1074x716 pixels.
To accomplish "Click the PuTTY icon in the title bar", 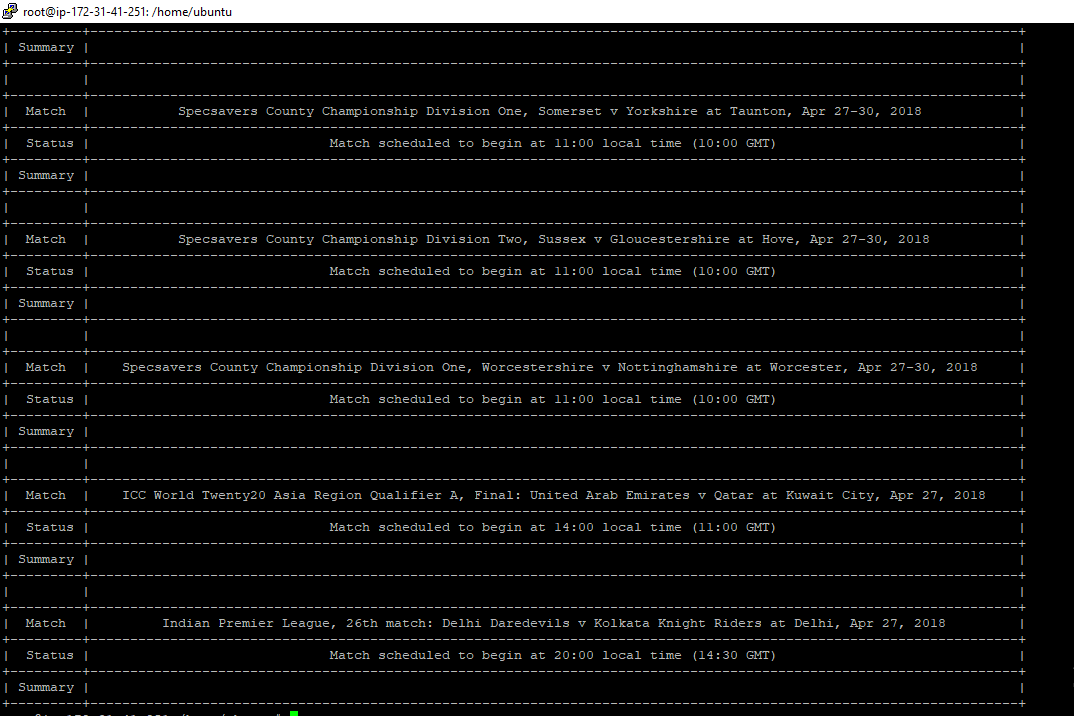I will click(x=10, y=11).
